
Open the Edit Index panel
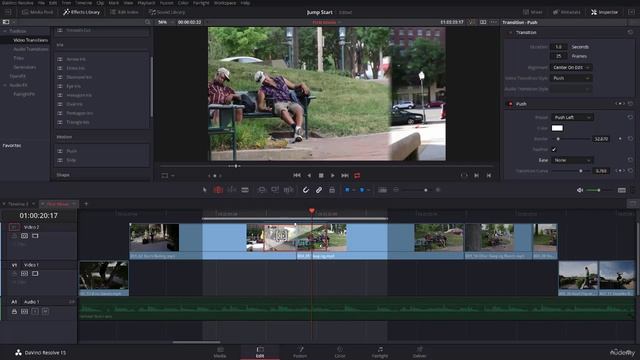coord(124,12)
